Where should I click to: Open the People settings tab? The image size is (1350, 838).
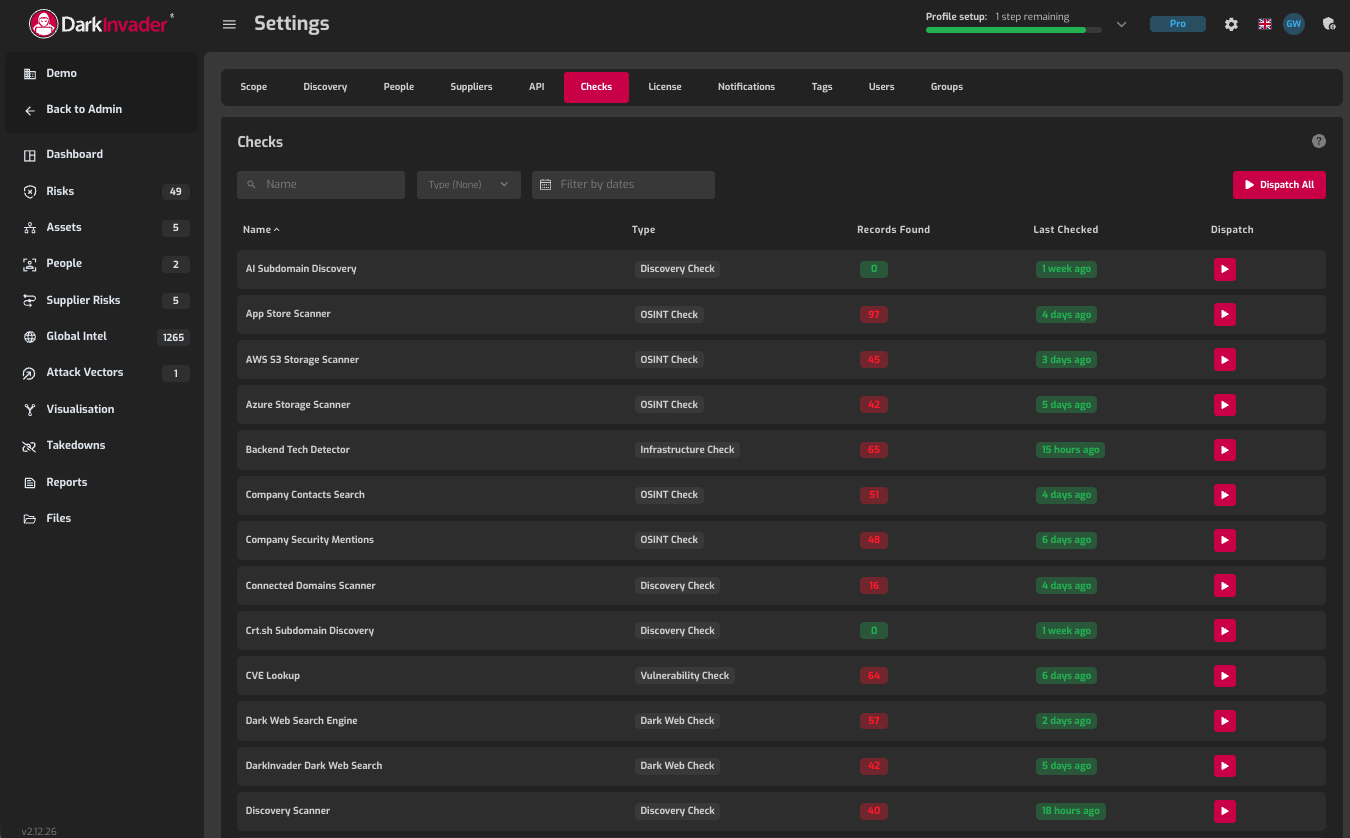pyautogui.click(x=399, y=87)
